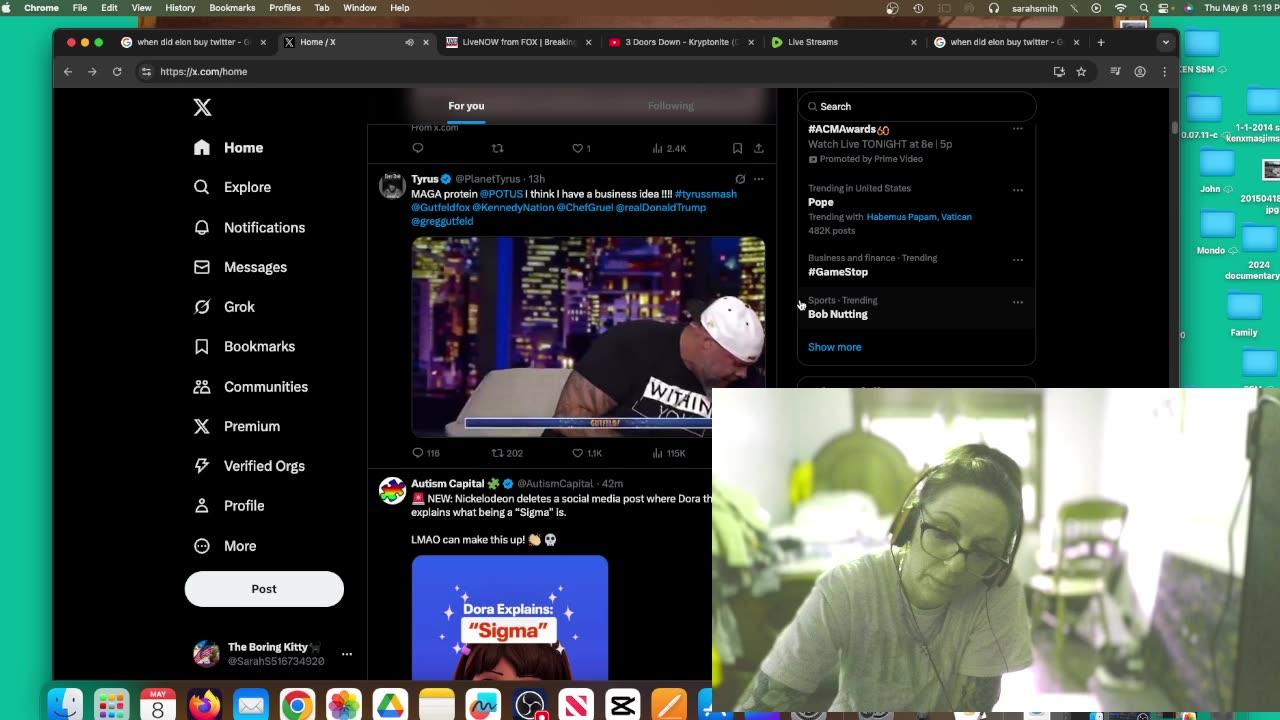
Task: Click Grok icon on Tyrus post
Action: click(x=740, y=179)
